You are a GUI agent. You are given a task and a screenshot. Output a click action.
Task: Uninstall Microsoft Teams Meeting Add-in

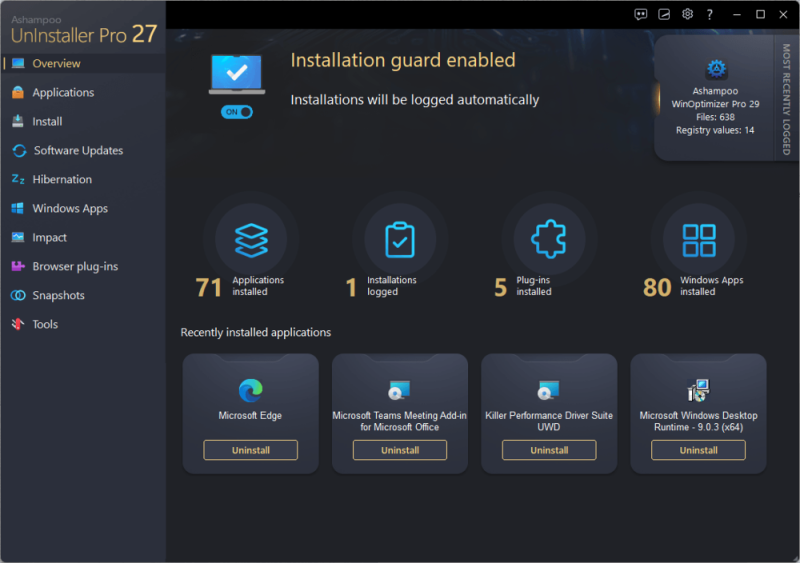(x=400, y=450)
